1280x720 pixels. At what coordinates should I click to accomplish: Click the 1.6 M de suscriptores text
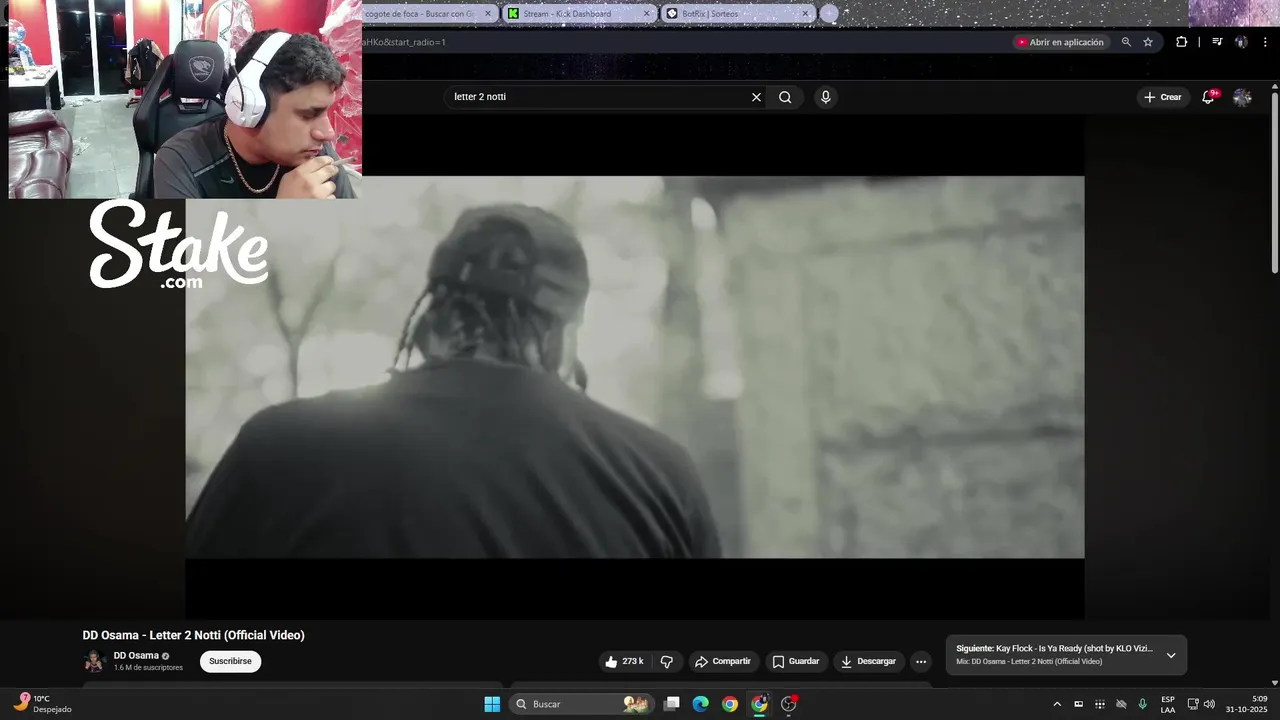[148, 667]
